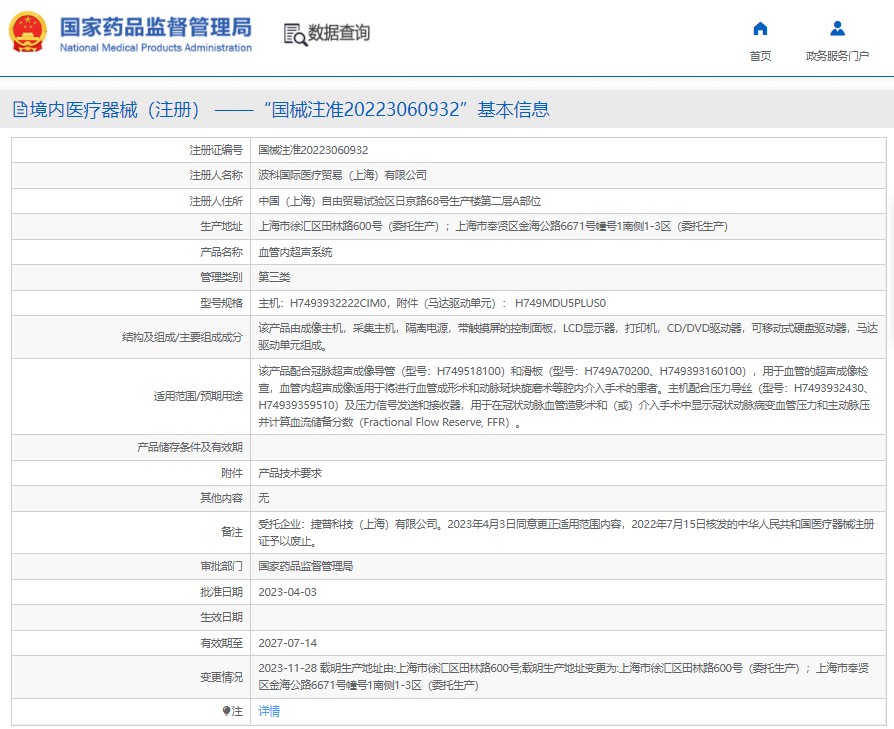The width and height of the screenshot is (894, 729).
Task: Click the 数据查询 title text
Action: click(x=339, y=33)
